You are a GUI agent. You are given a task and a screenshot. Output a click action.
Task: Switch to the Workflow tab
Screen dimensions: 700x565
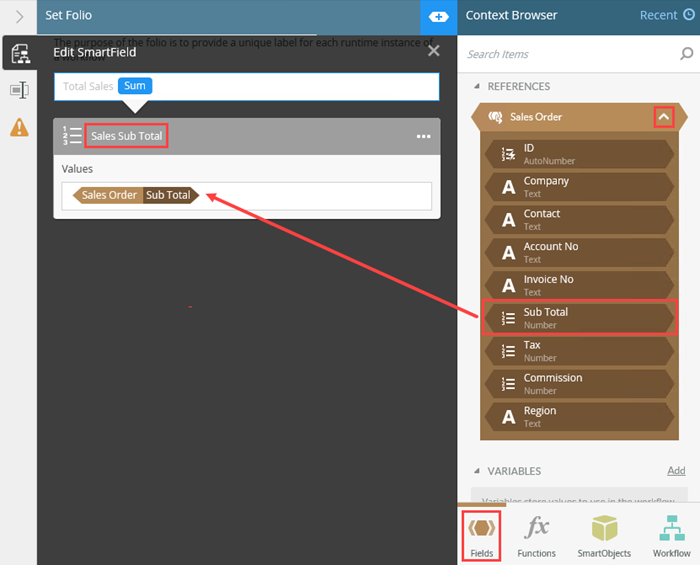[671, 536]
